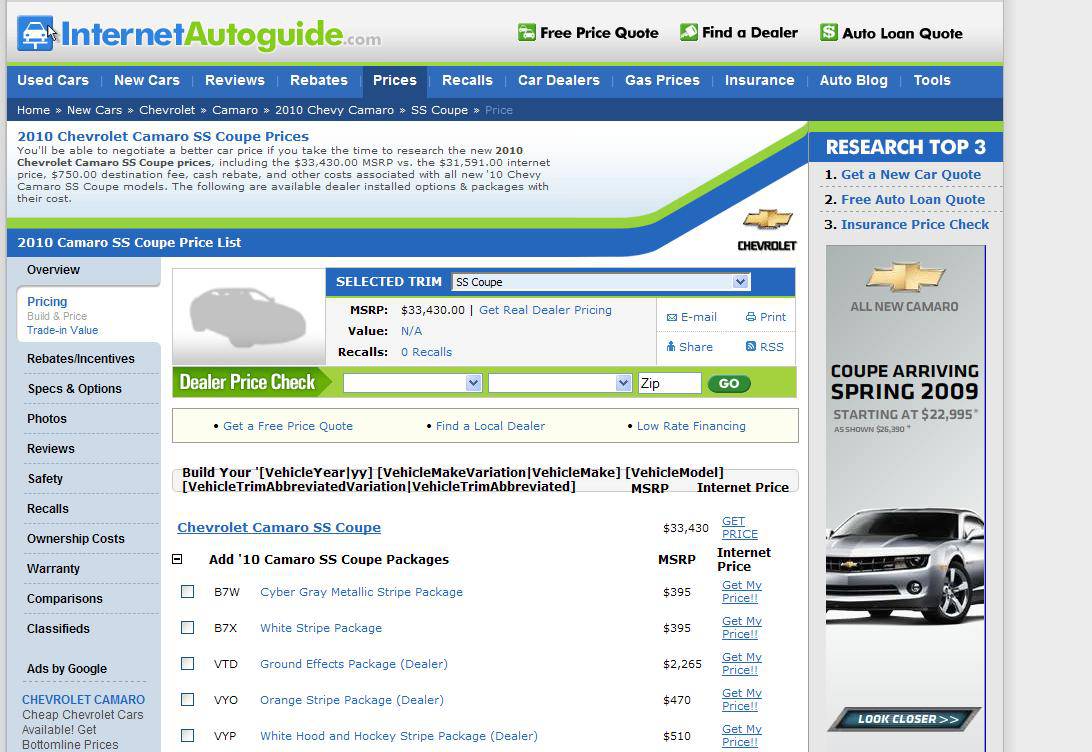Click the E-mail envelope icon

pos(672,318)
